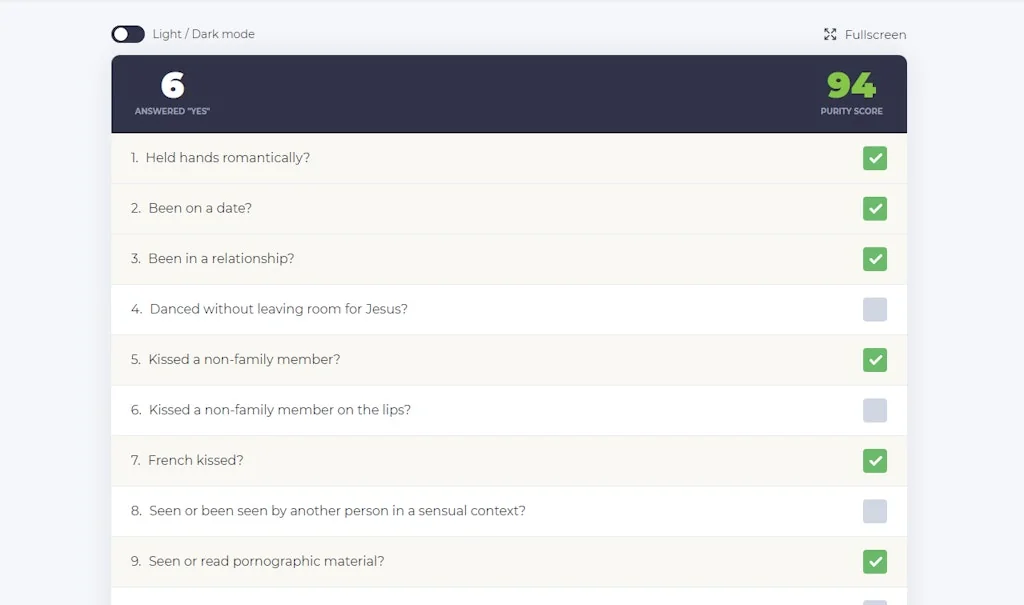The image size is (1024, 605).
Task: Click the Fullscreen expand icon
Action: coord(830,33)
